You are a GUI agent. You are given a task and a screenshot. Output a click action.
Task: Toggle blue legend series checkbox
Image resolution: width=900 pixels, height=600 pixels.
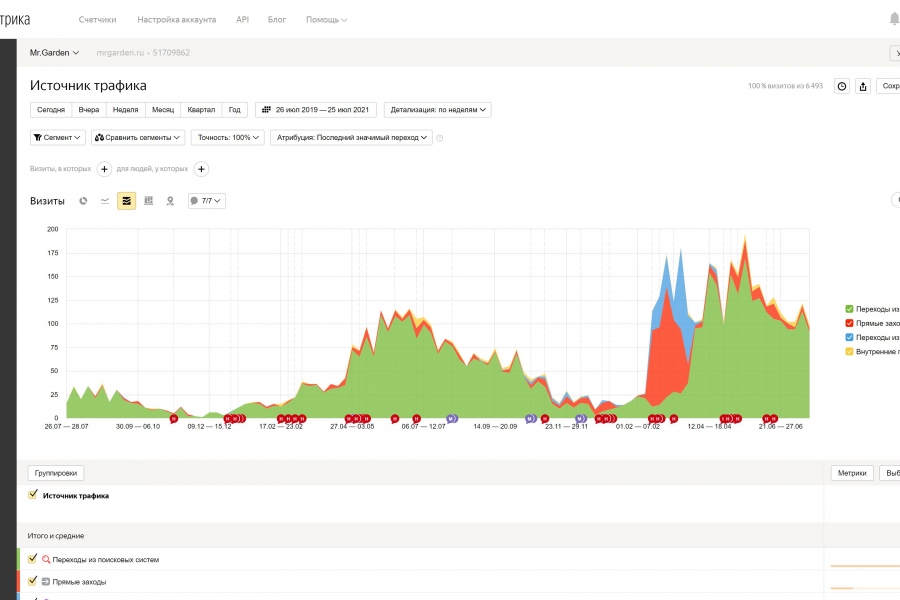click(x=849, y=338)
